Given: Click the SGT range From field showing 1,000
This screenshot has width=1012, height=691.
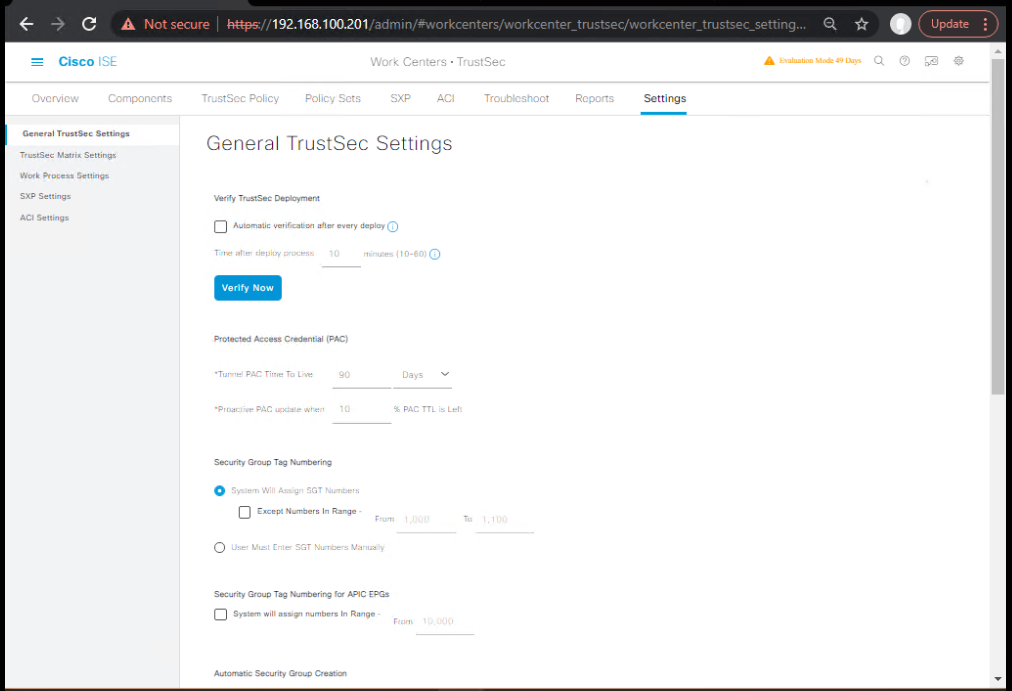Looking at the screenshot, I should pos(426,520).
